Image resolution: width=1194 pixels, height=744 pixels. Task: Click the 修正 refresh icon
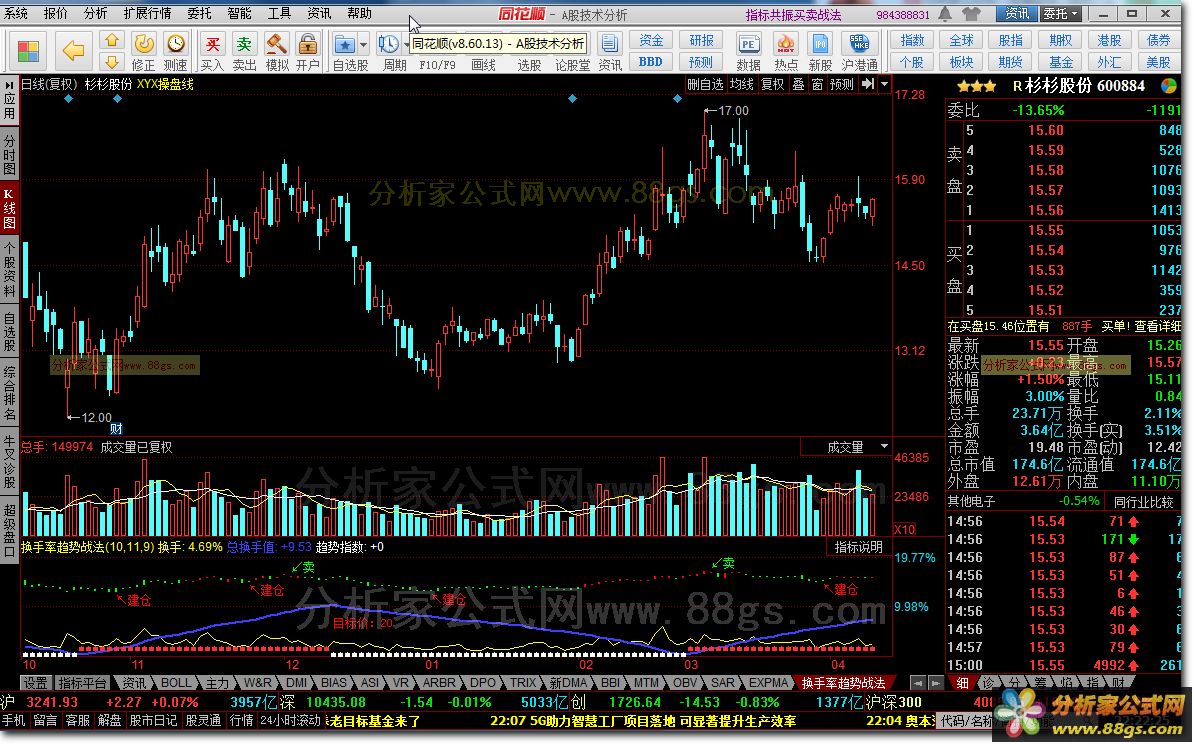[x=143, y=44]
